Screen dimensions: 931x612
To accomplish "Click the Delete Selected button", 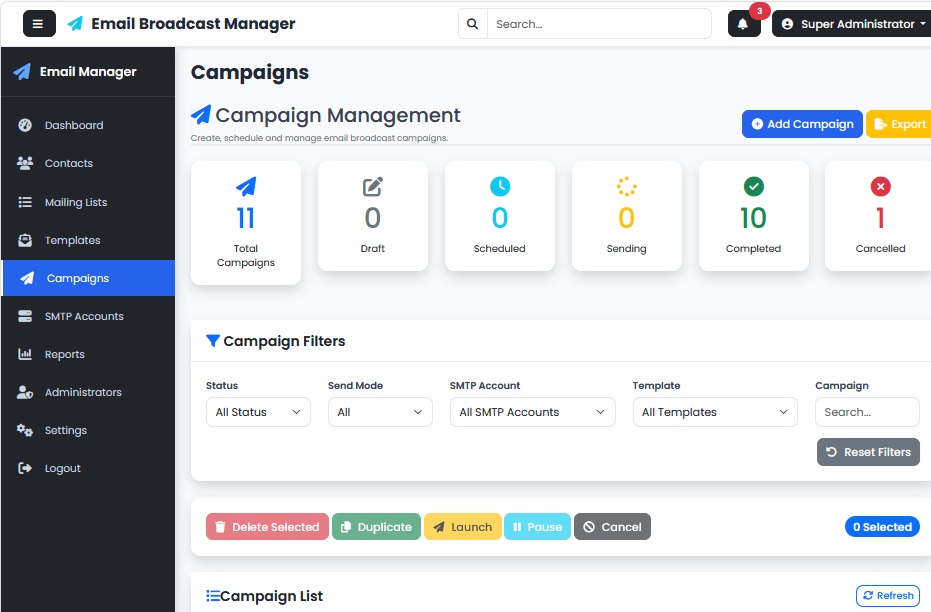I will click(267, 527).
